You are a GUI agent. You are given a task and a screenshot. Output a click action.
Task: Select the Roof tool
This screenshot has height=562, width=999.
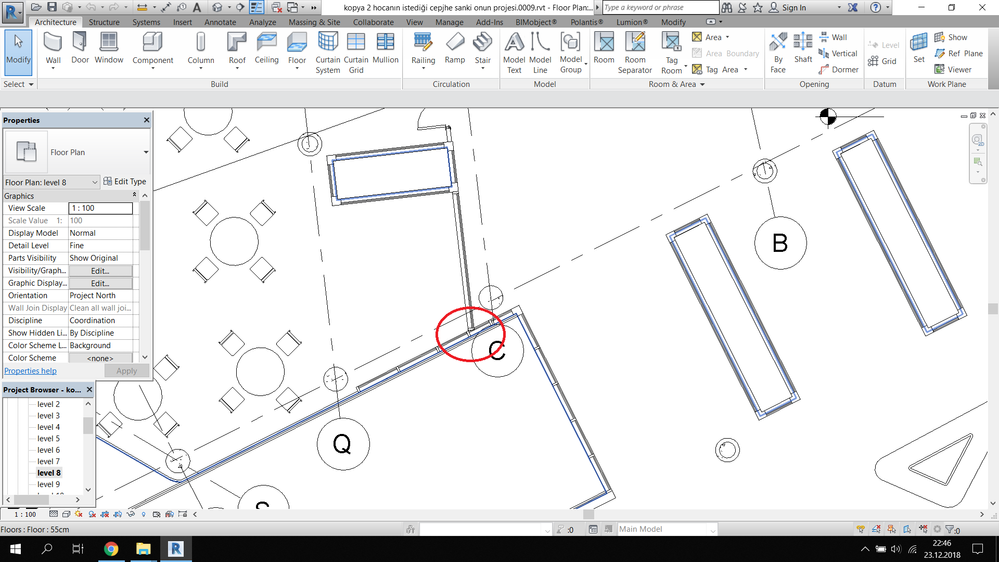[237, 48]
